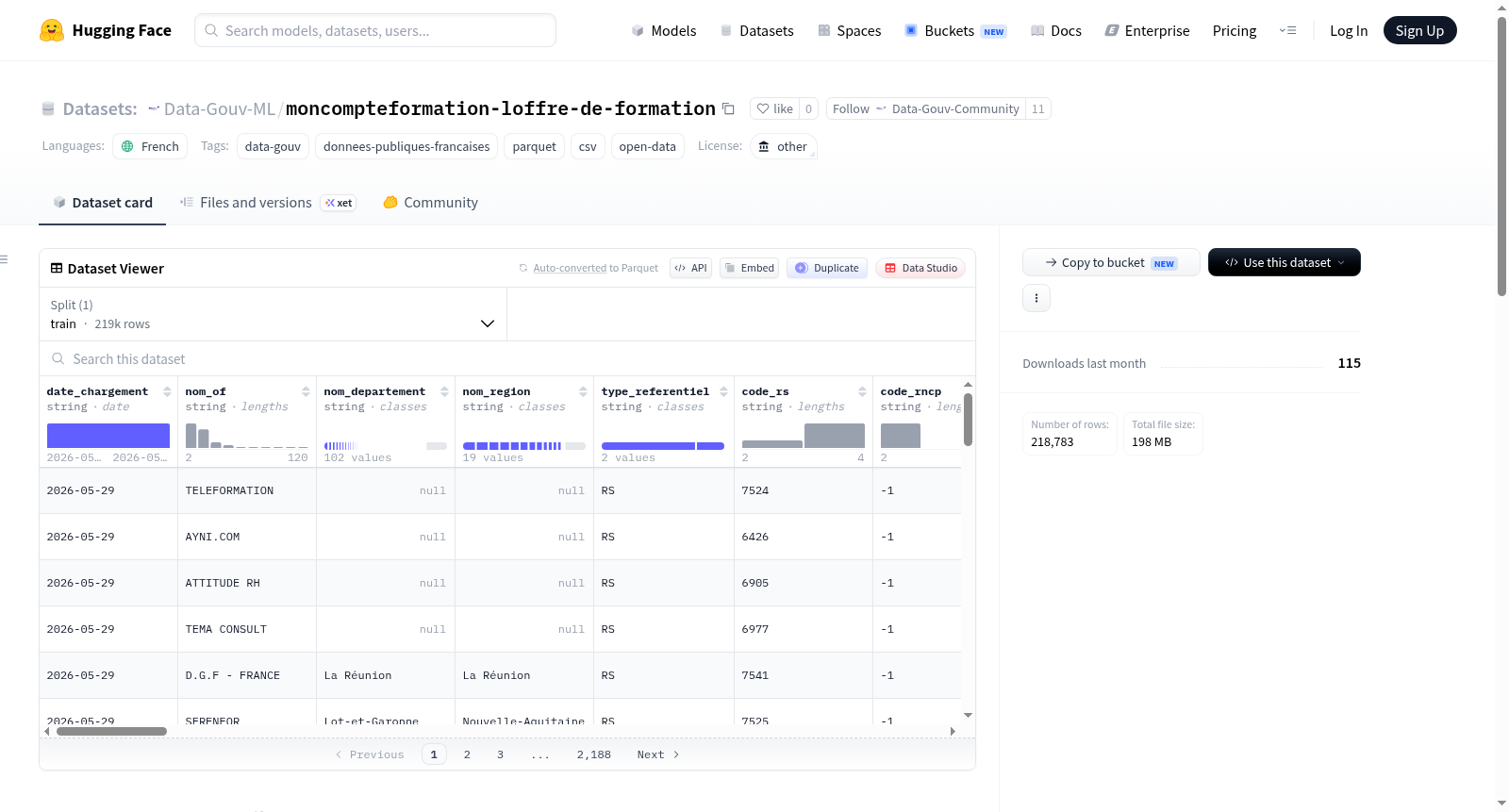Go to the Pricing page
This screenshot has height=812, width=1509.
(x=1235, y=31)
